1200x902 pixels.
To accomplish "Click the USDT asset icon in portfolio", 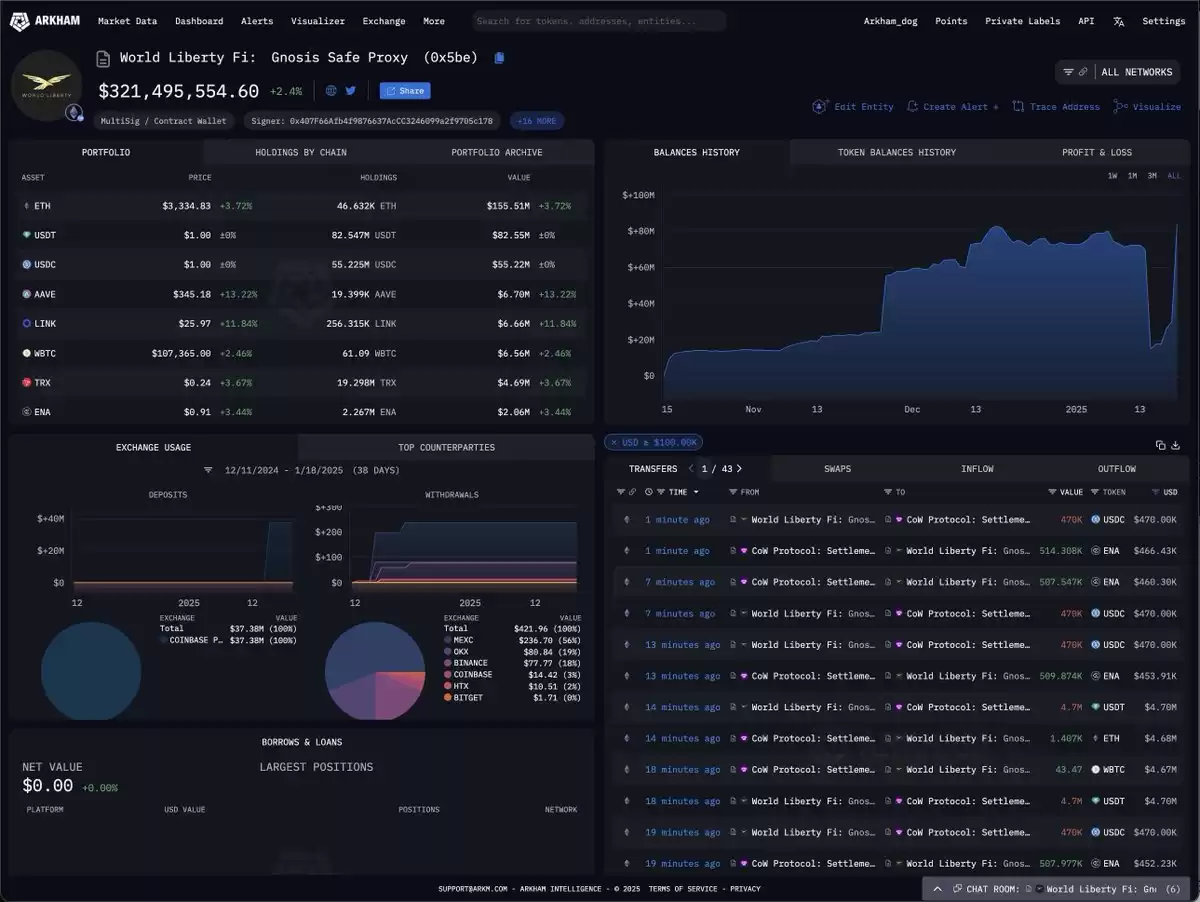I will pyautogui.click(x=27, y=235).
